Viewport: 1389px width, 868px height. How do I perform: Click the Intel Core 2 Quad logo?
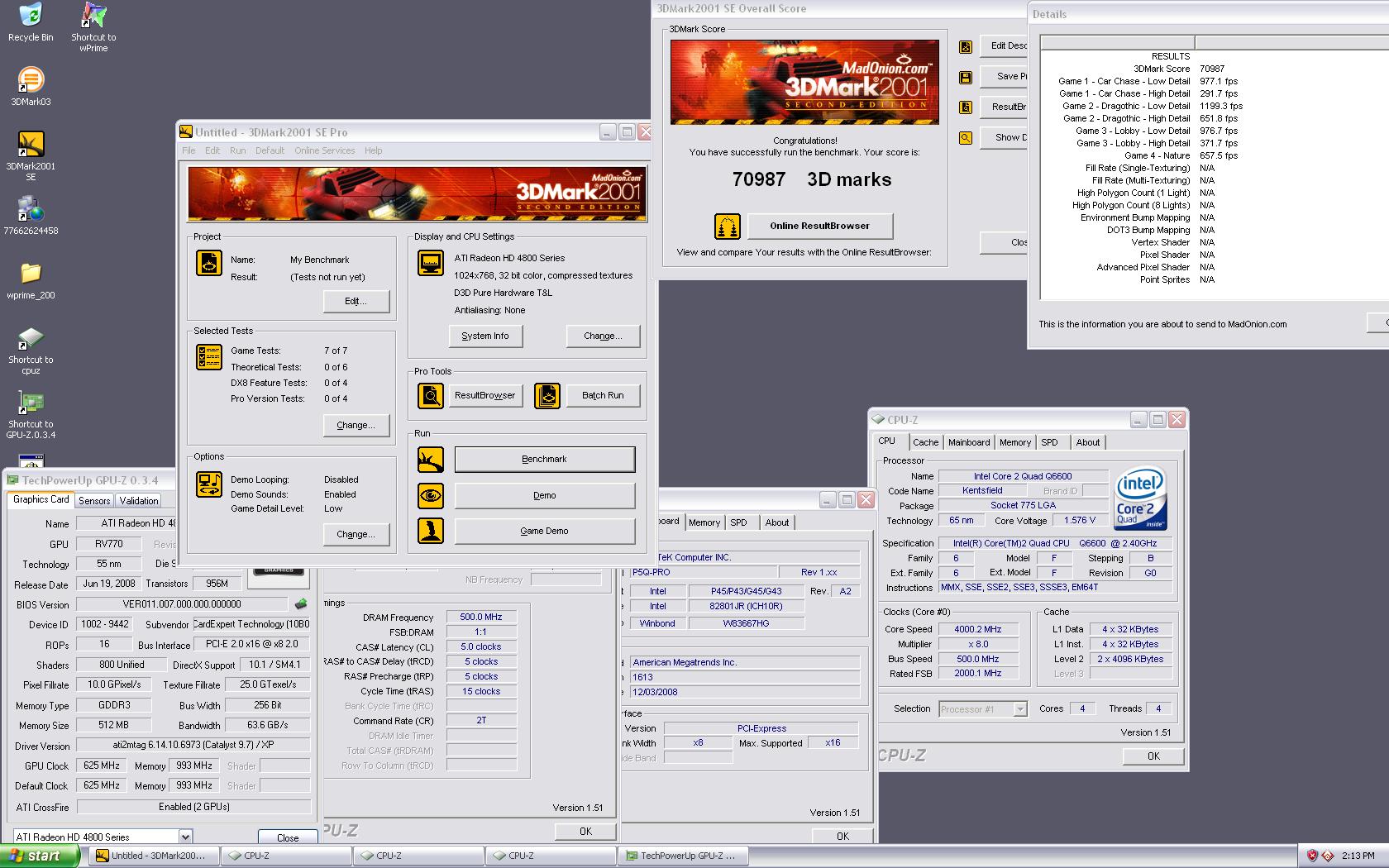pyautogui.click(x=1140, y=499)
